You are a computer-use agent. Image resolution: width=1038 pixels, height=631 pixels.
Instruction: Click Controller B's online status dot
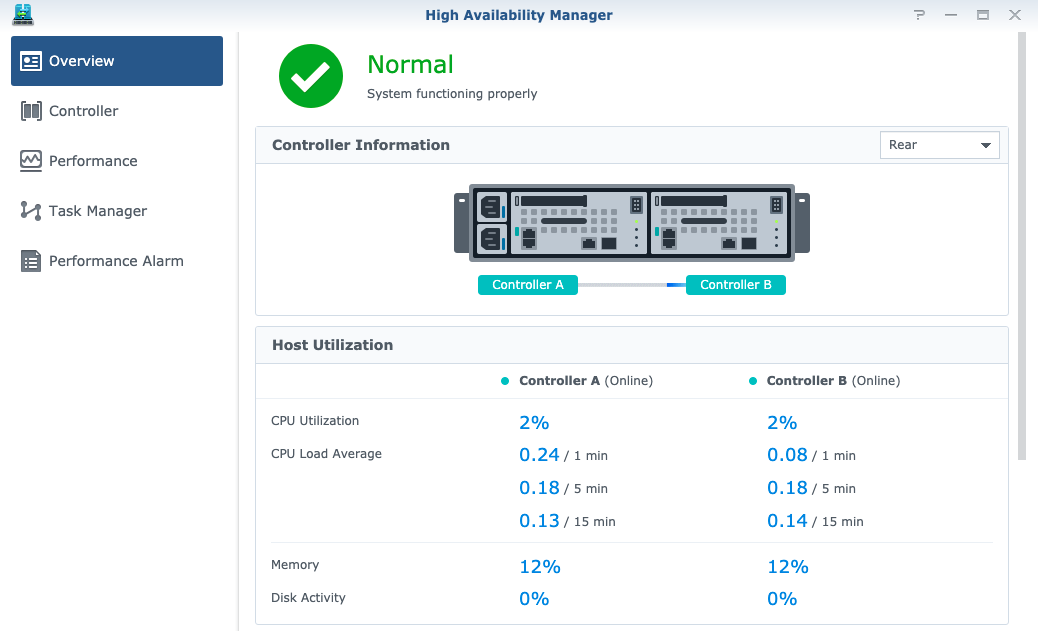[x=752, y=380]
